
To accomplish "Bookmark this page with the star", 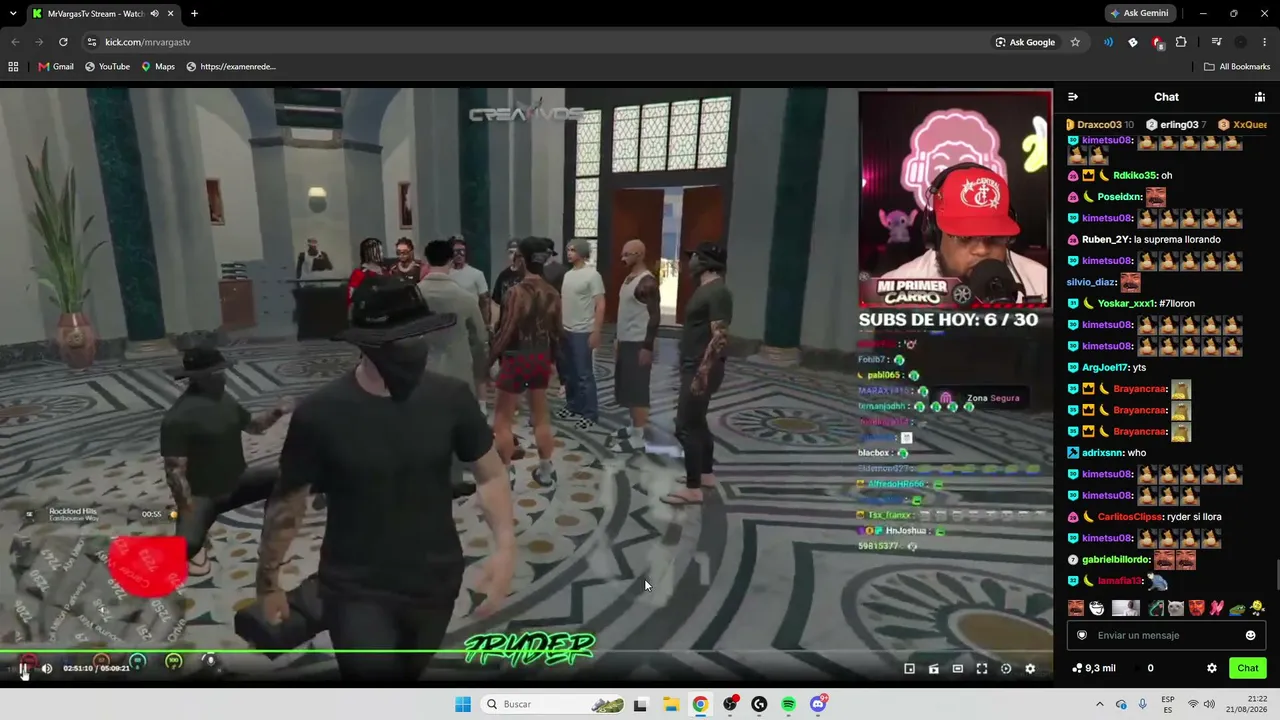I will tap(1075, 42).
